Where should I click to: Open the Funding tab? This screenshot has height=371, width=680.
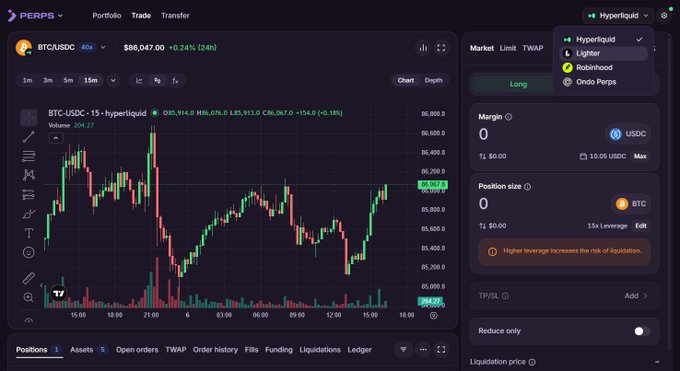coord(279,350)
